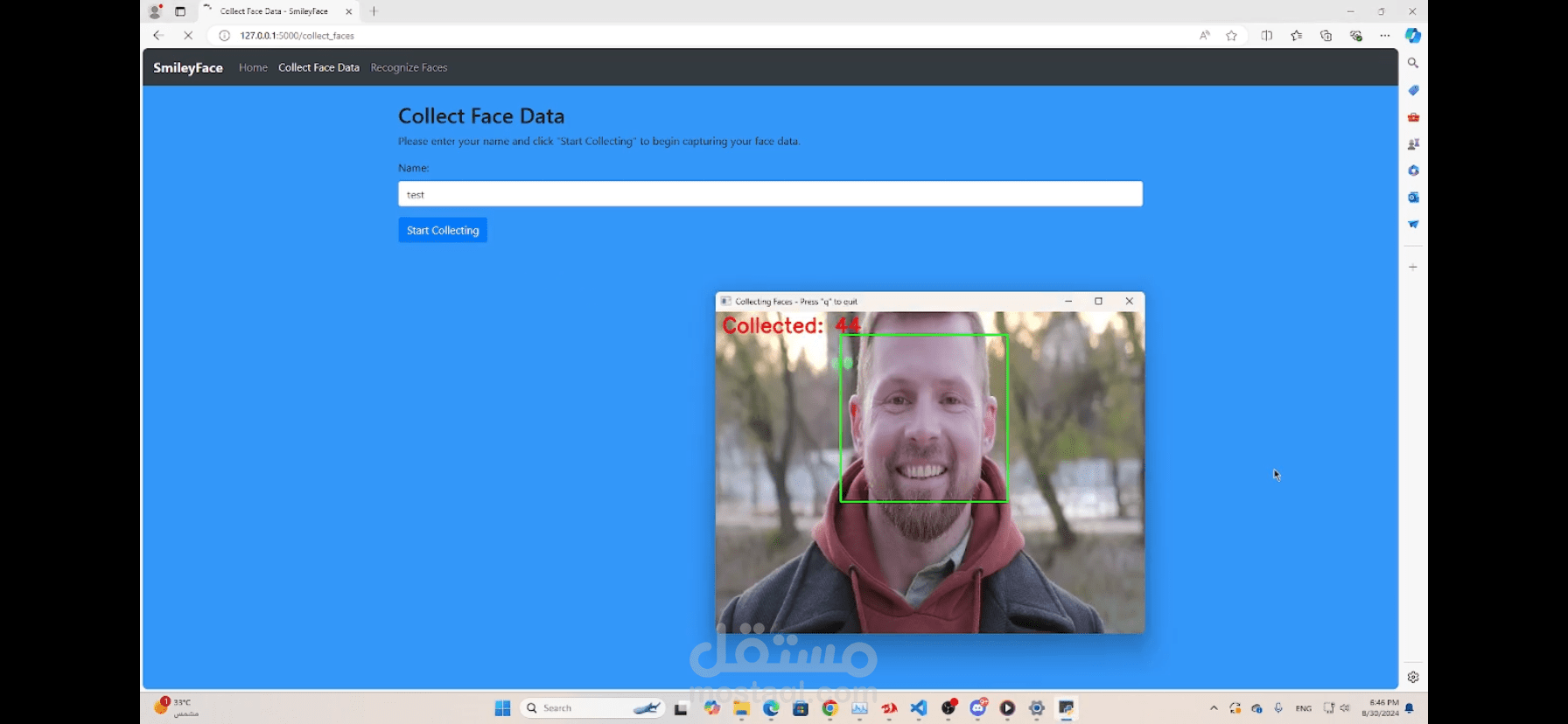This screenshot has width=1568, height=724.
Task: Open the Edge sidebar Tools briefcase
Action: point(1413,117)
